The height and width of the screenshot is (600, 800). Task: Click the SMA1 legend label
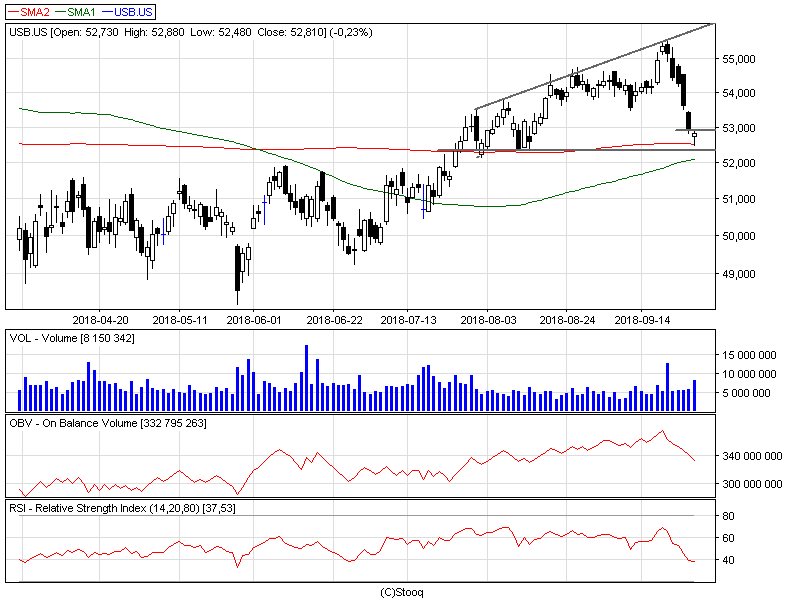[x=82, y=12]
